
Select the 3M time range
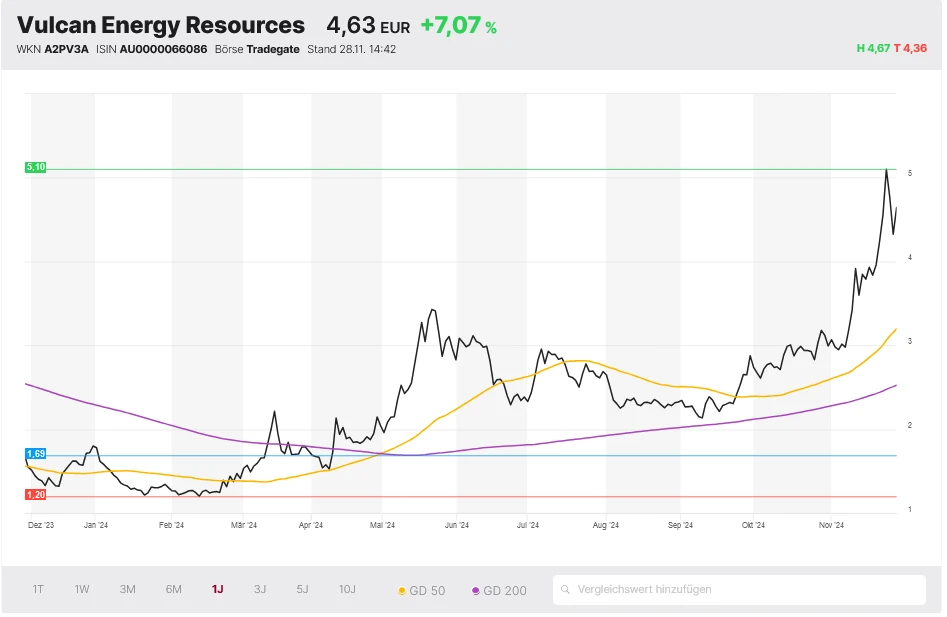pyautogui.click(x=127, y=590)
